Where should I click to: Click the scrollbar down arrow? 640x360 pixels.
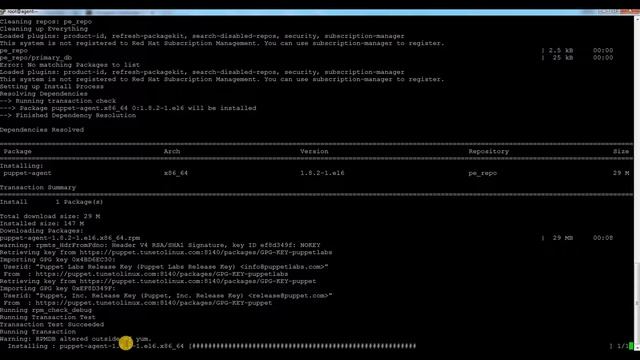click(637, 348)
